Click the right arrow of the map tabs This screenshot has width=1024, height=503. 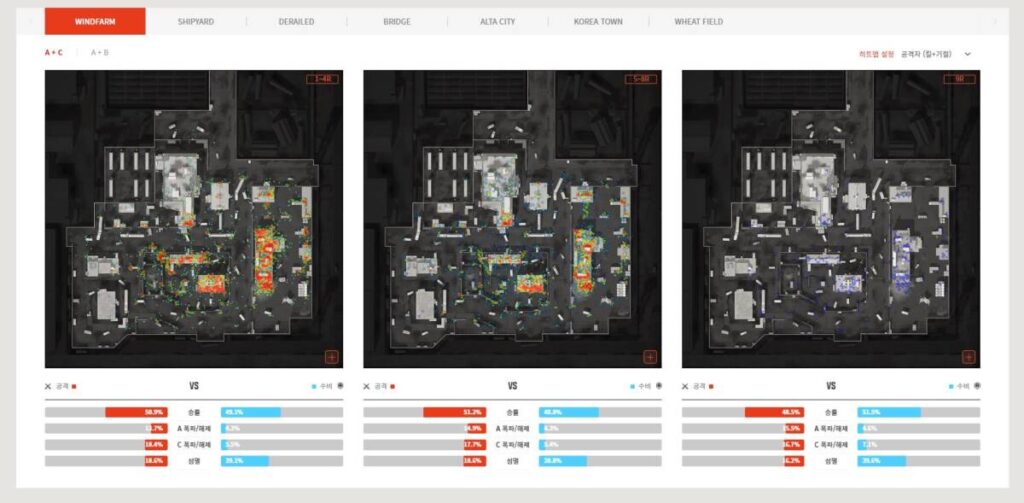(993, 21)
